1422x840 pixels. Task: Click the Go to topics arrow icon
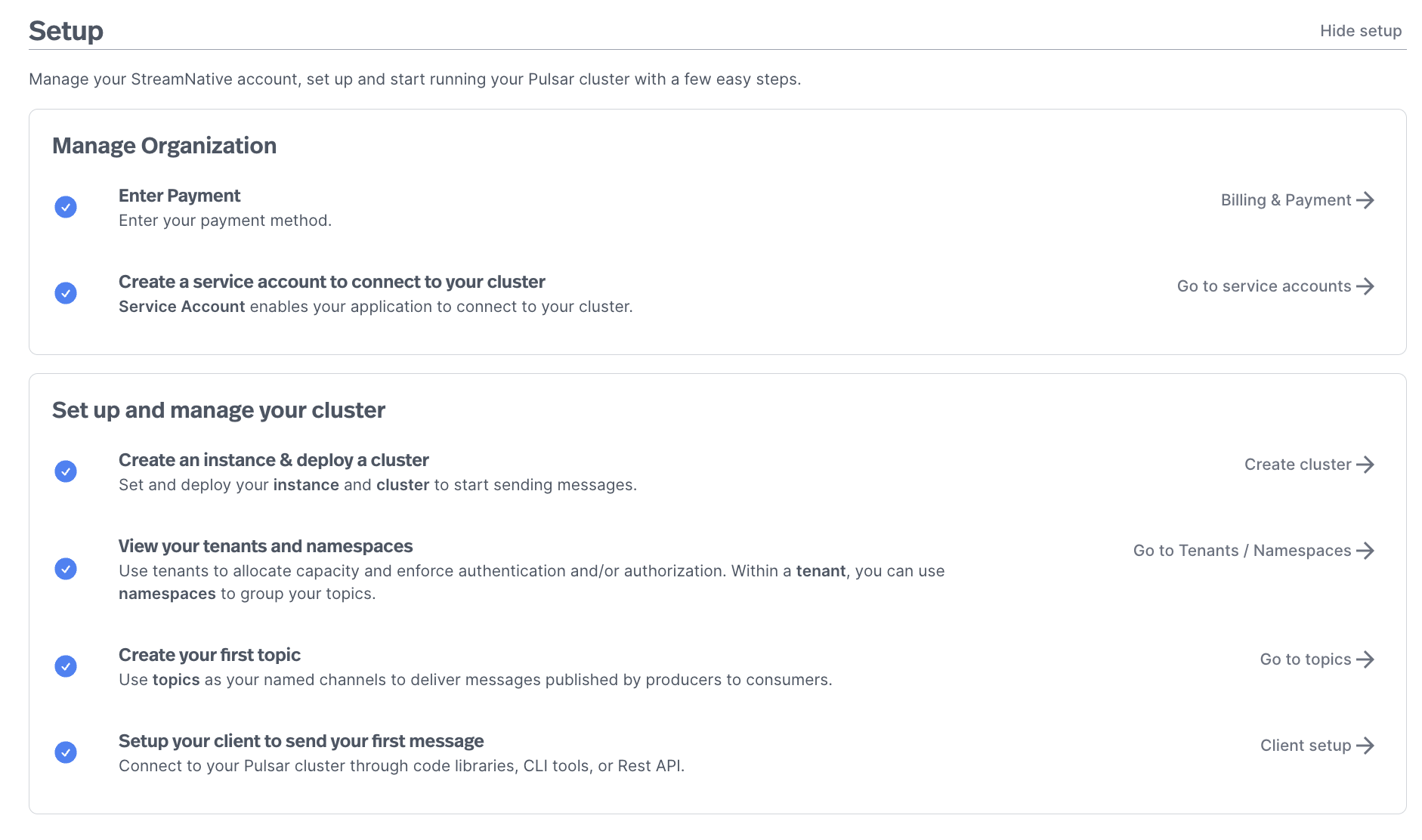tap(1366, 659)
